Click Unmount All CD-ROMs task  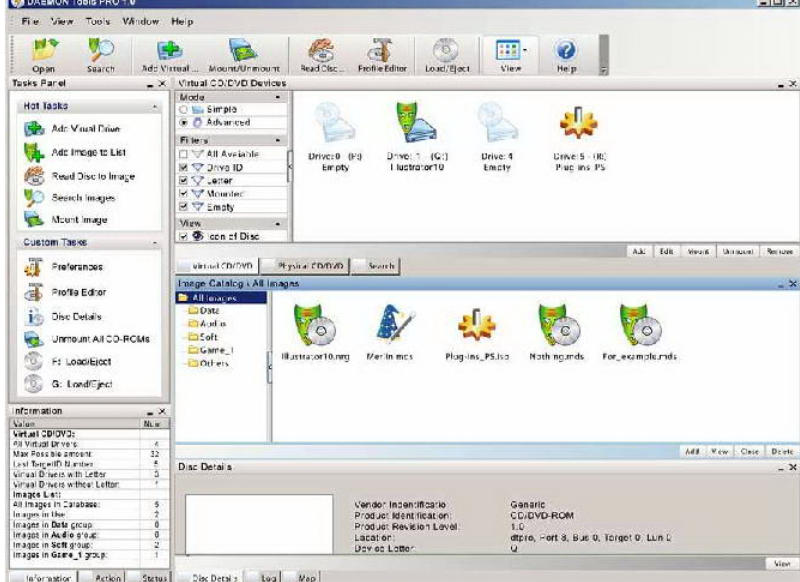[x=87, y=339]
